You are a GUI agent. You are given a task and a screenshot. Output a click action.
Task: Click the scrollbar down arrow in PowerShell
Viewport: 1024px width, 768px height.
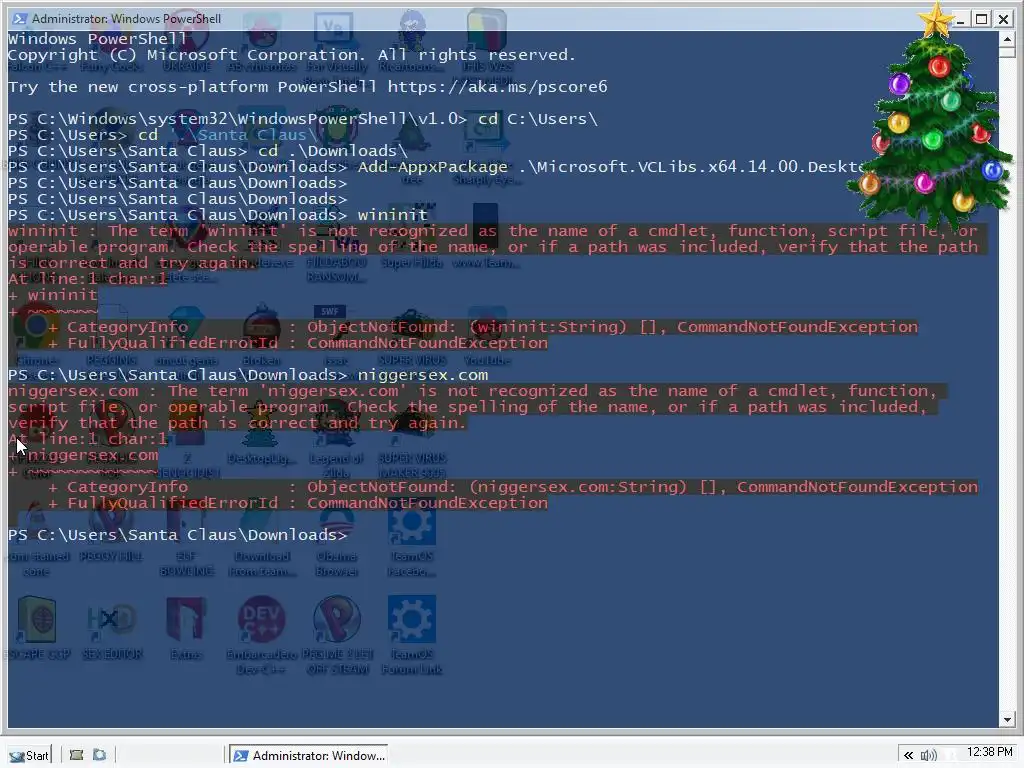pos(1006,720)
